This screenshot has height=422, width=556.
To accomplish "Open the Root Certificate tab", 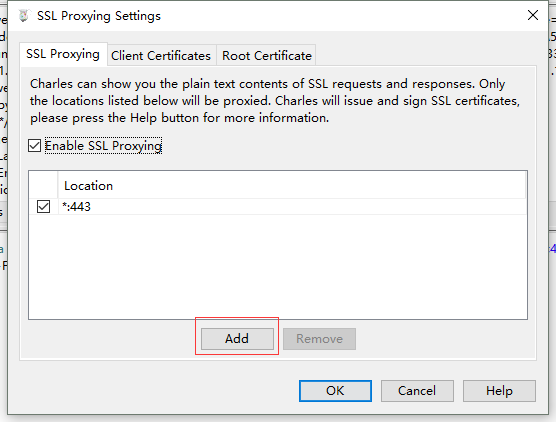I will 266,56.
